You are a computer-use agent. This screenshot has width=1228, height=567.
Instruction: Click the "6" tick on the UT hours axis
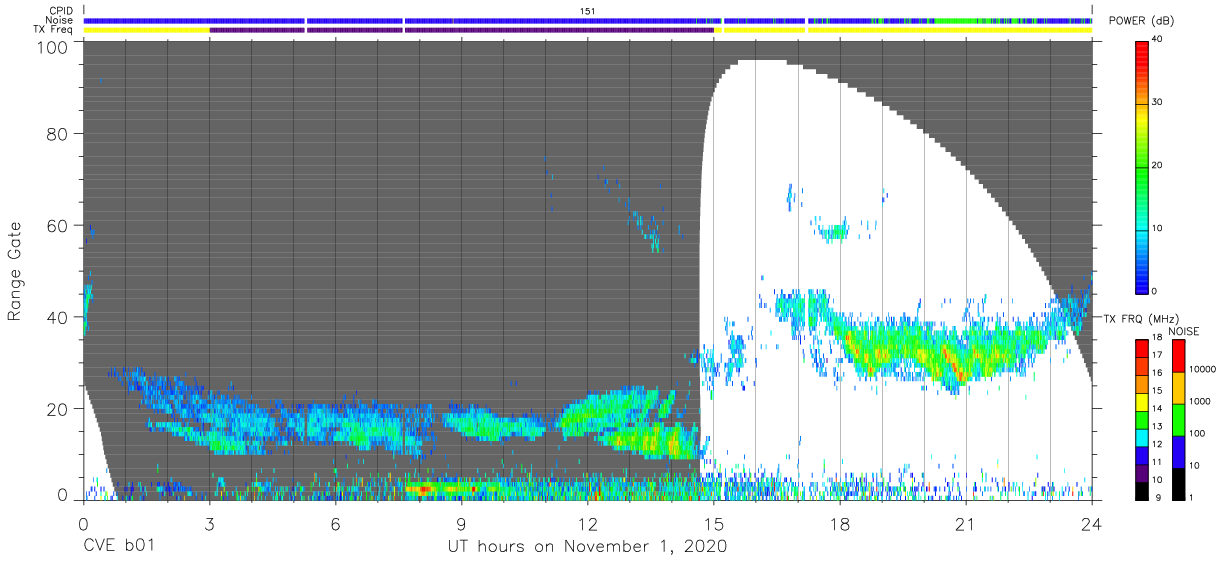pos(335,523)
